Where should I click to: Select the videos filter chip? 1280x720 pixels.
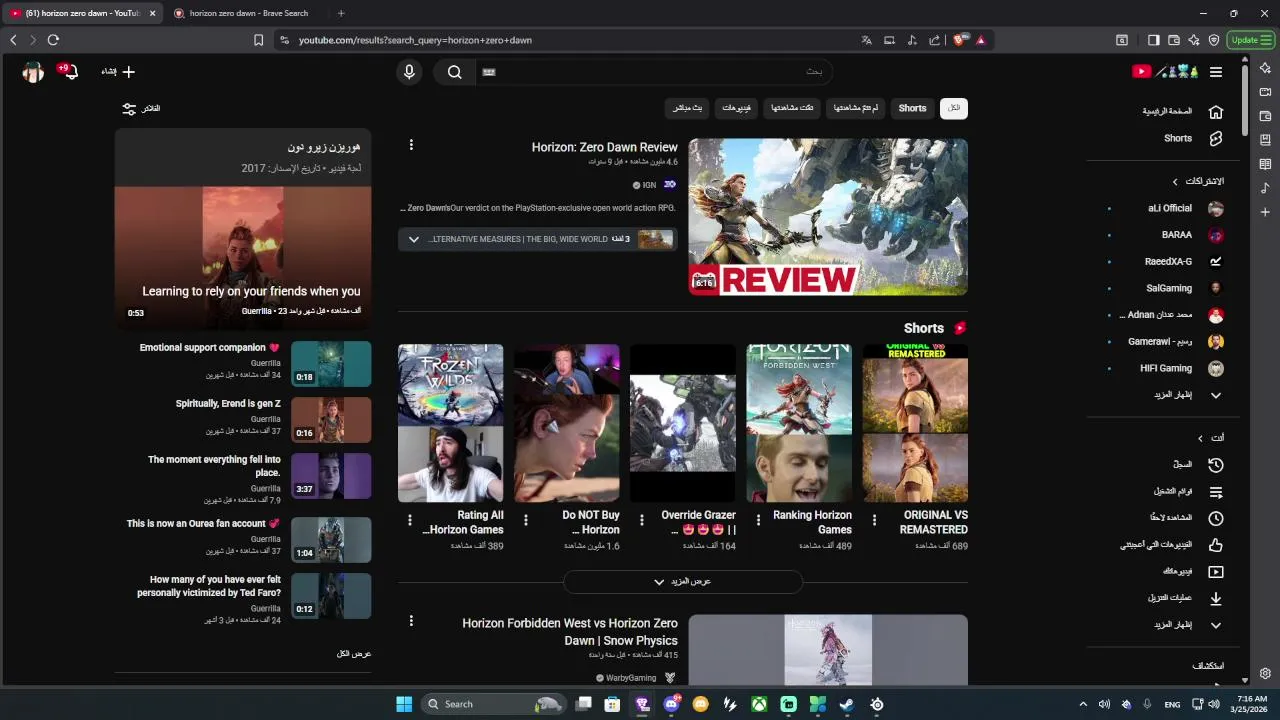(737, 108)
